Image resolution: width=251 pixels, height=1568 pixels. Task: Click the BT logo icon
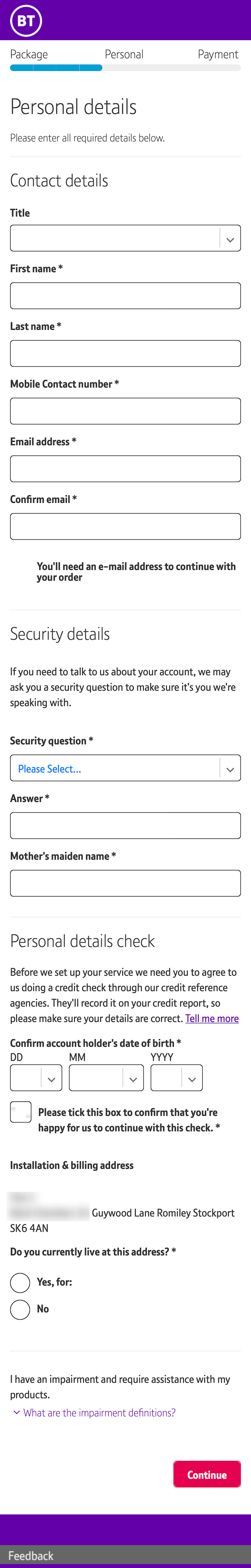tap(25, 21)
